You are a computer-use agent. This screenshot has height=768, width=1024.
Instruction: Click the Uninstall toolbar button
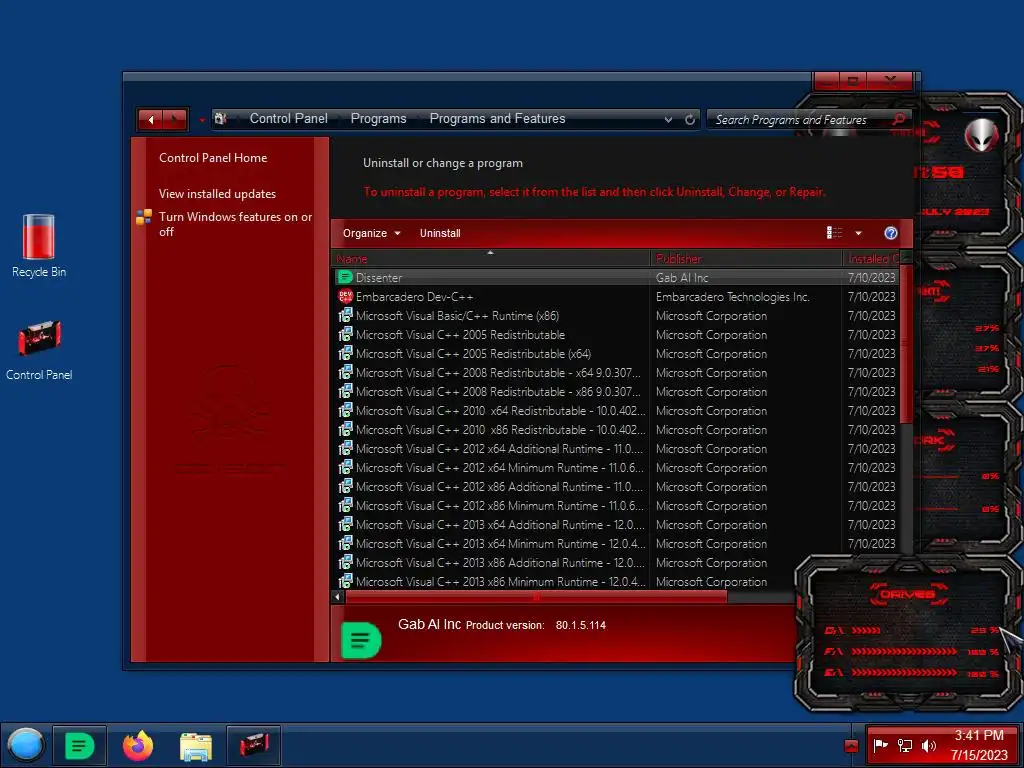click(440, 233)
